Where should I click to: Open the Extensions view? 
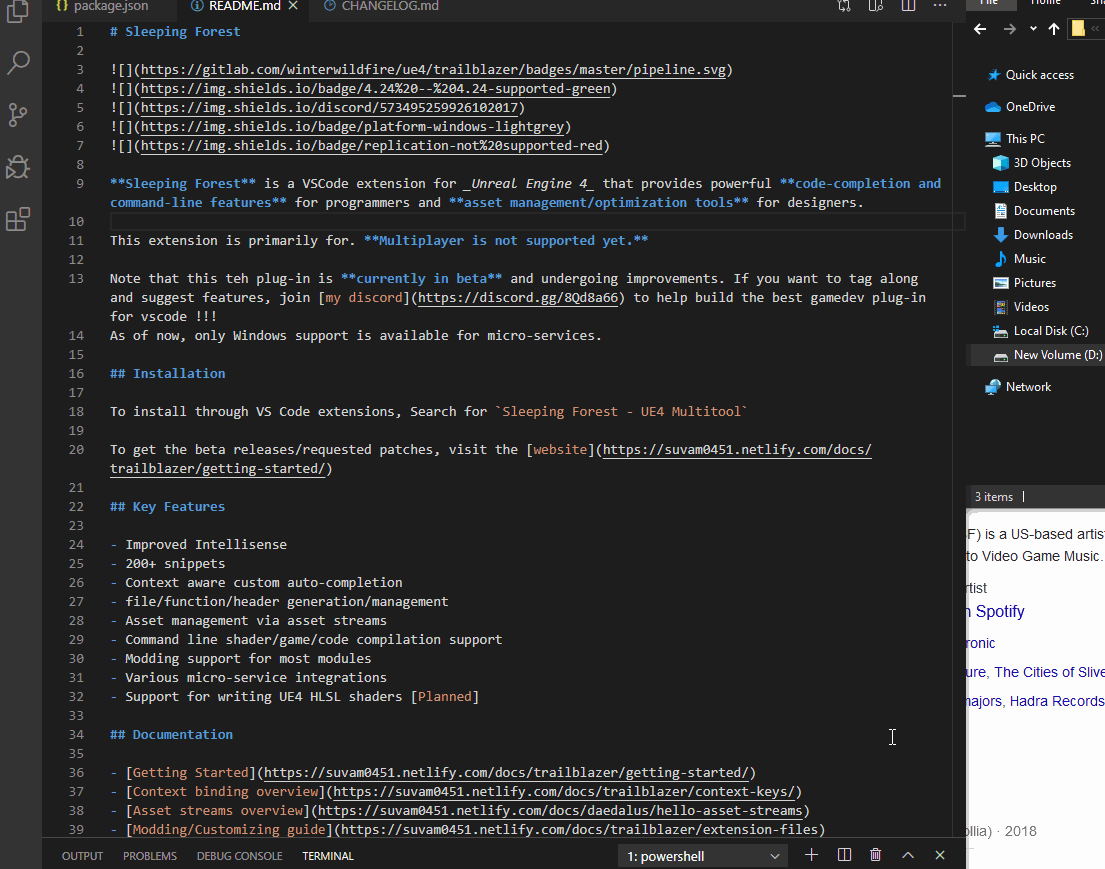tap(18, 219)
